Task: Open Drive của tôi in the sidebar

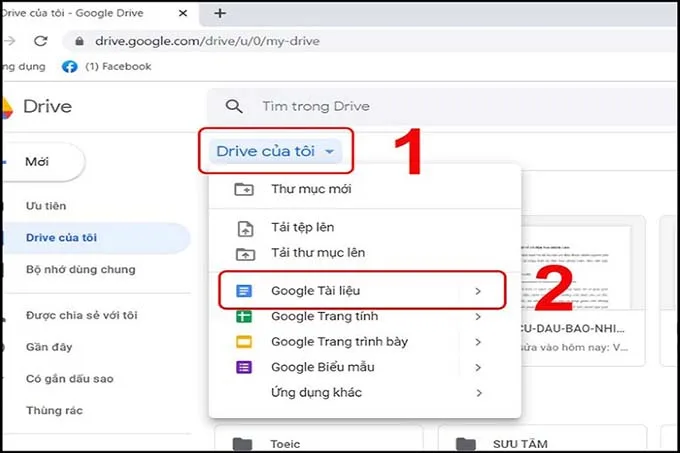Action: coord(95,238)
